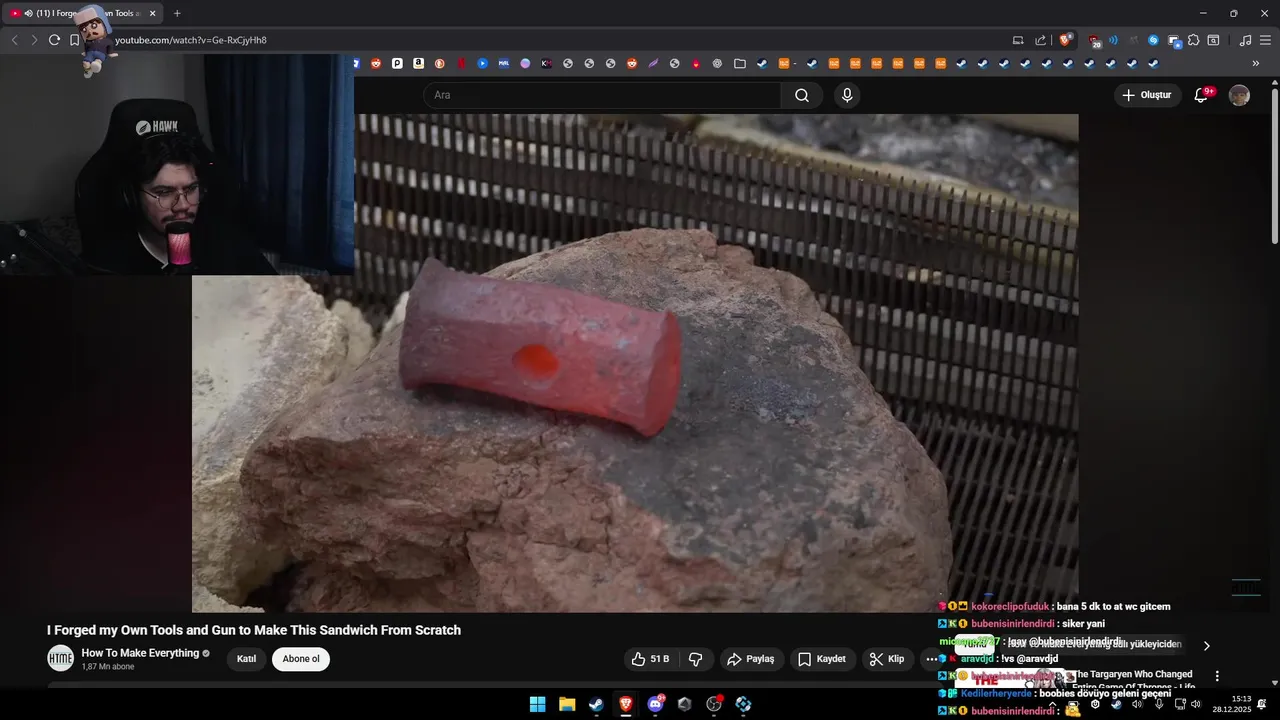Open the Amazon bookmark icon
This screenshot has height=720, width=1280.
[418, 63]
